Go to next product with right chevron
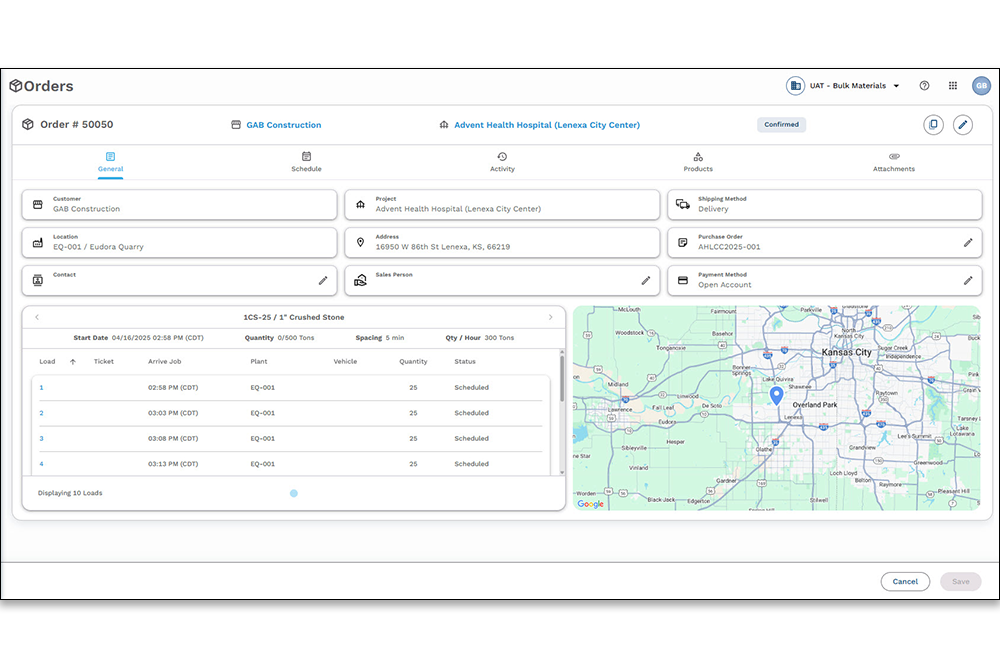Screen dimensions: 1000x667 click(550, 317)
